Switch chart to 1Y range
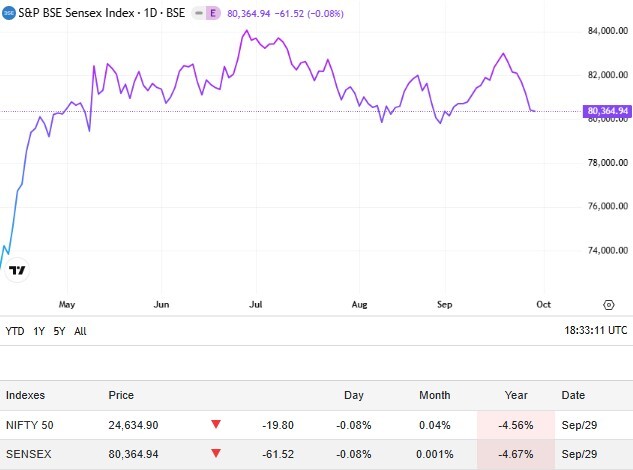 39,330
